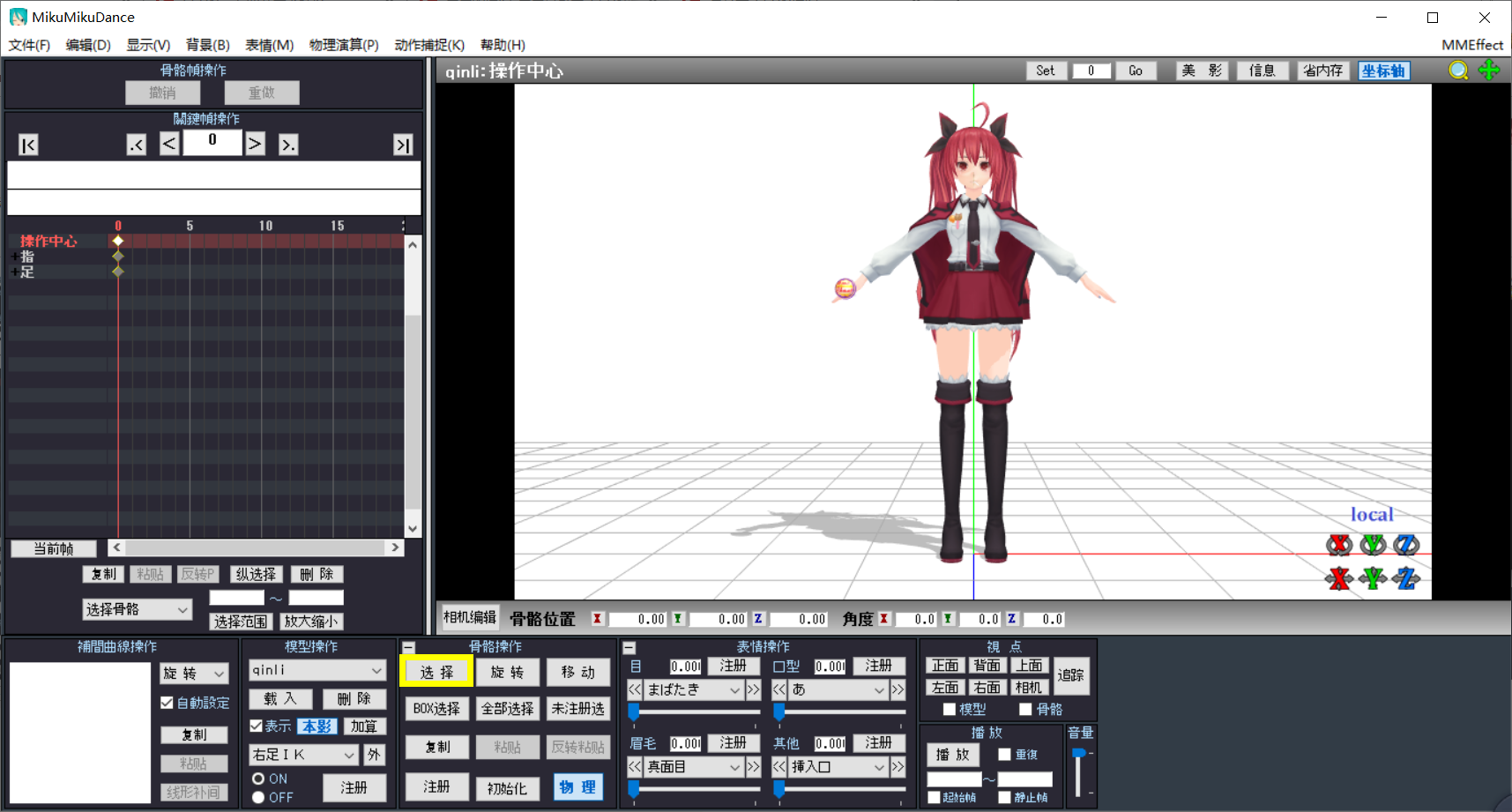The width and height of the screenshot is (1512, 812).
Task: Select the red X rotation axis handle
Action: click(1339, 545)
